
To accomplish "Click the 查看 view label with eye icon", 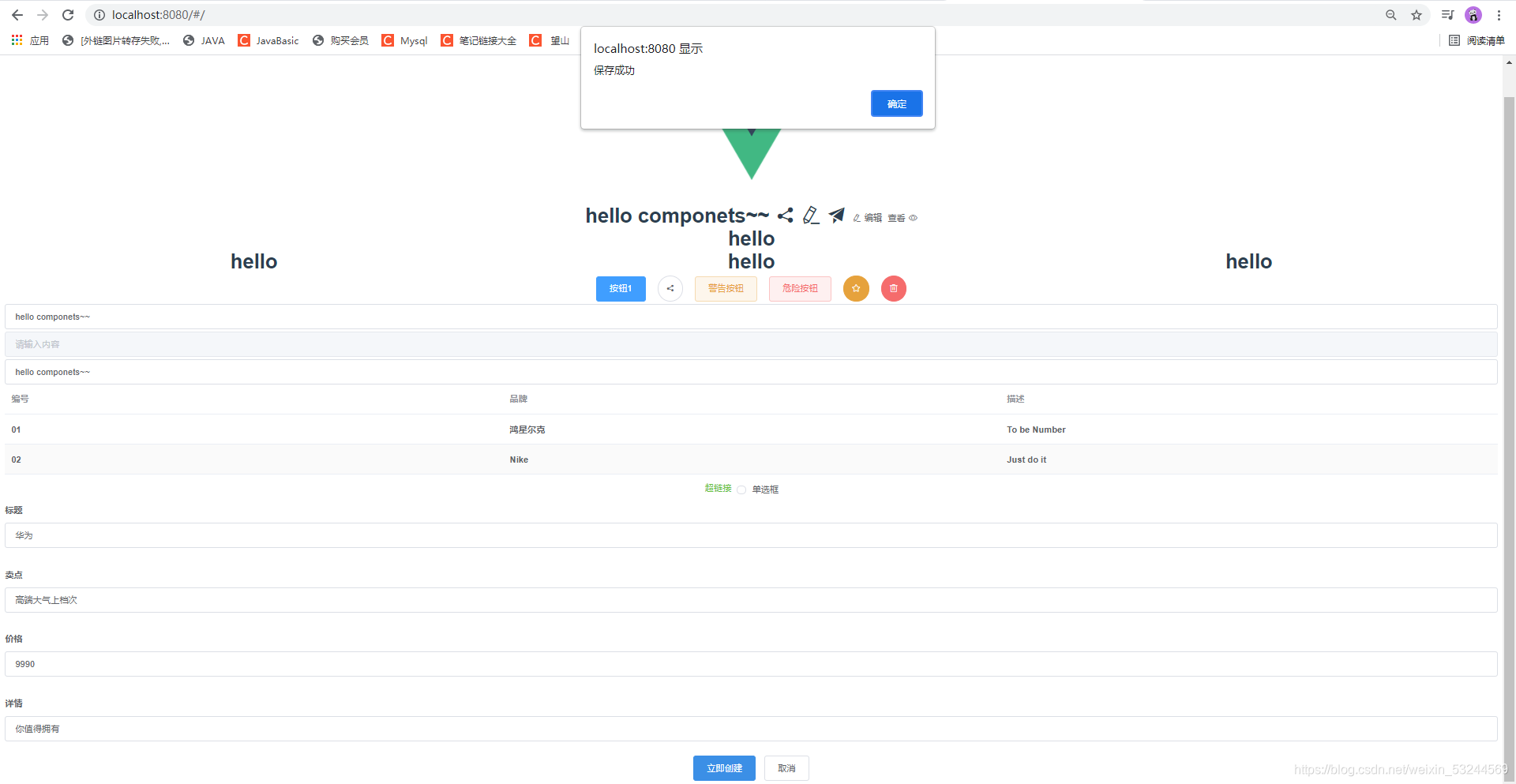I will click(x=902, y=218).
